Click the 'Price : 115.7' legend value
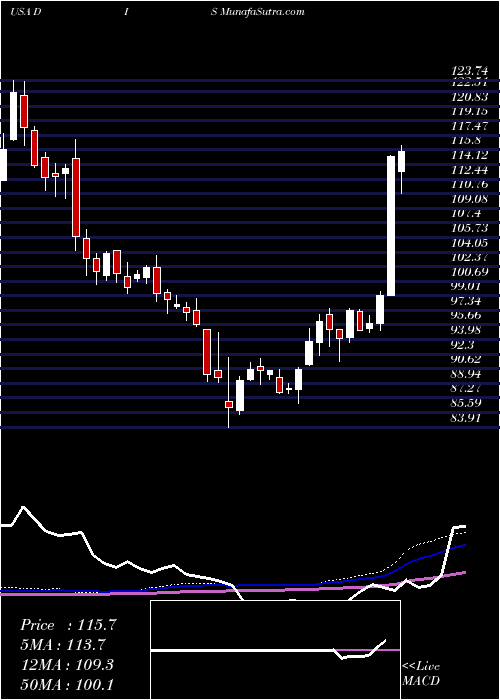 [x=68, y=625]
